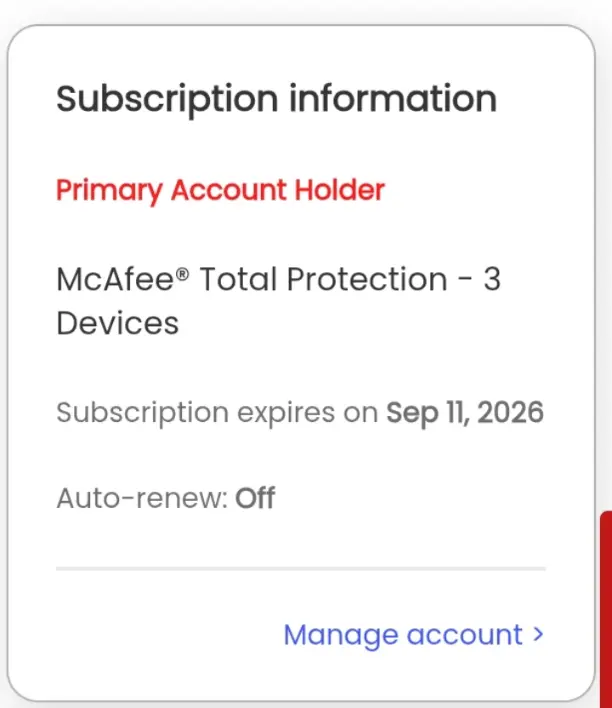Select the Subscription information heading
Image resolution: width=612 pixels, height=708 pixels.
pos(276,99)
